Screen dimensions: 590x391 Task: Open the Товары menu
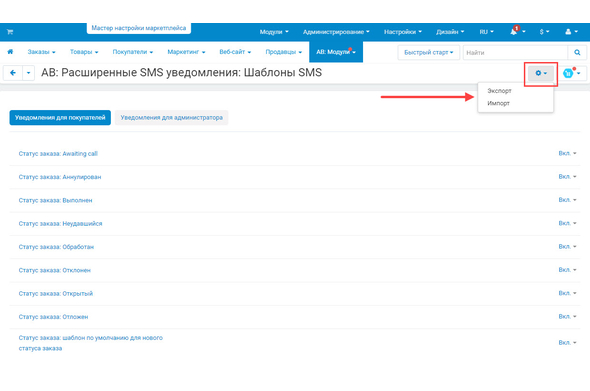click(x=84, y=52)
